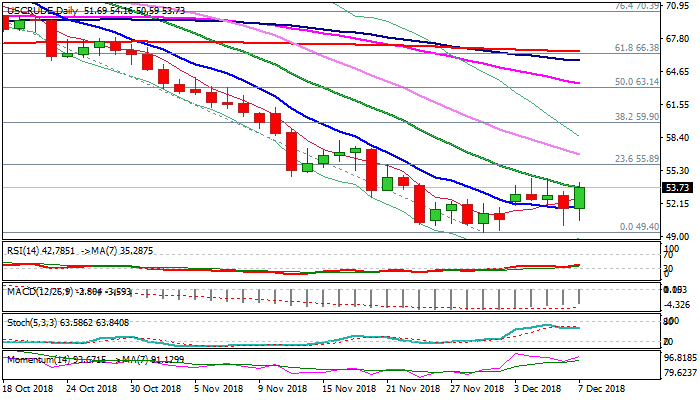Click the Stoch(5,3,3) indicator label
The image size is (700, 400).
coord(29,324)
